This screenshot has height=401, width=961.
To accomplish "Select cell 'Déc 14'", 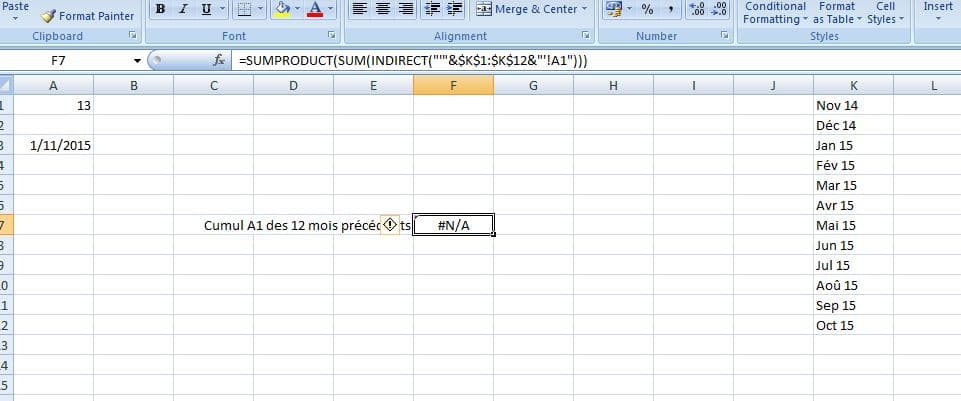I will [854, 126].
